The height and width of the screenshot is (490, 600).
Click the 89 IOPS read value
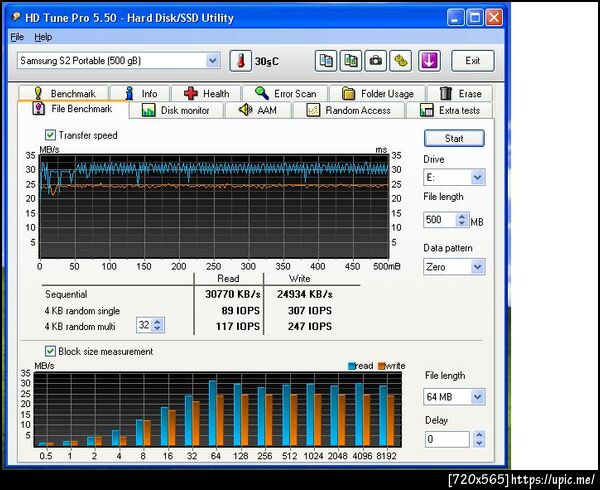[241, 311]
